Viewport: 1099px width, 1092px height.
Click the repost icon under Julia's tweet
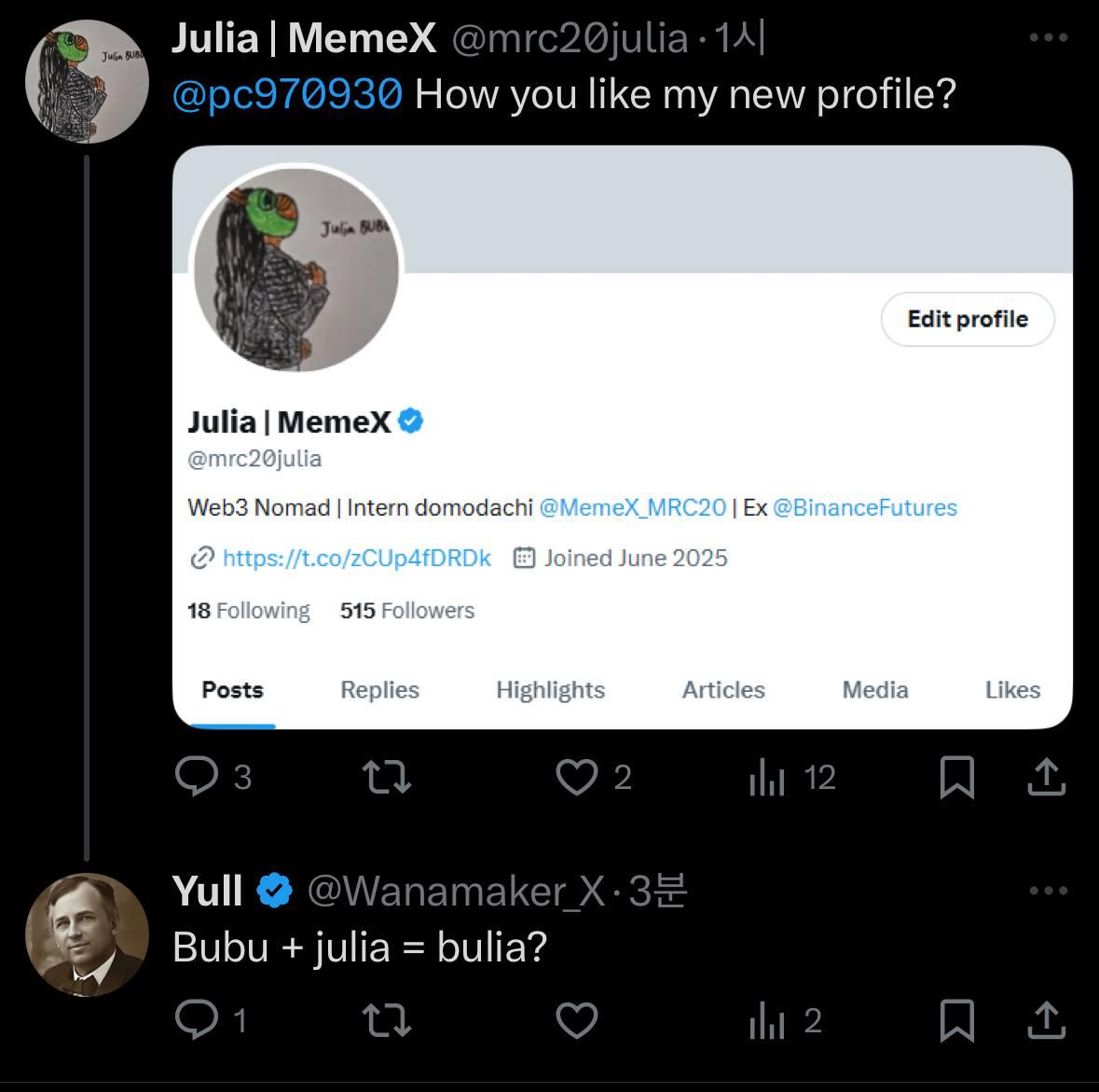pyautogui.click(x=387, y=776)
